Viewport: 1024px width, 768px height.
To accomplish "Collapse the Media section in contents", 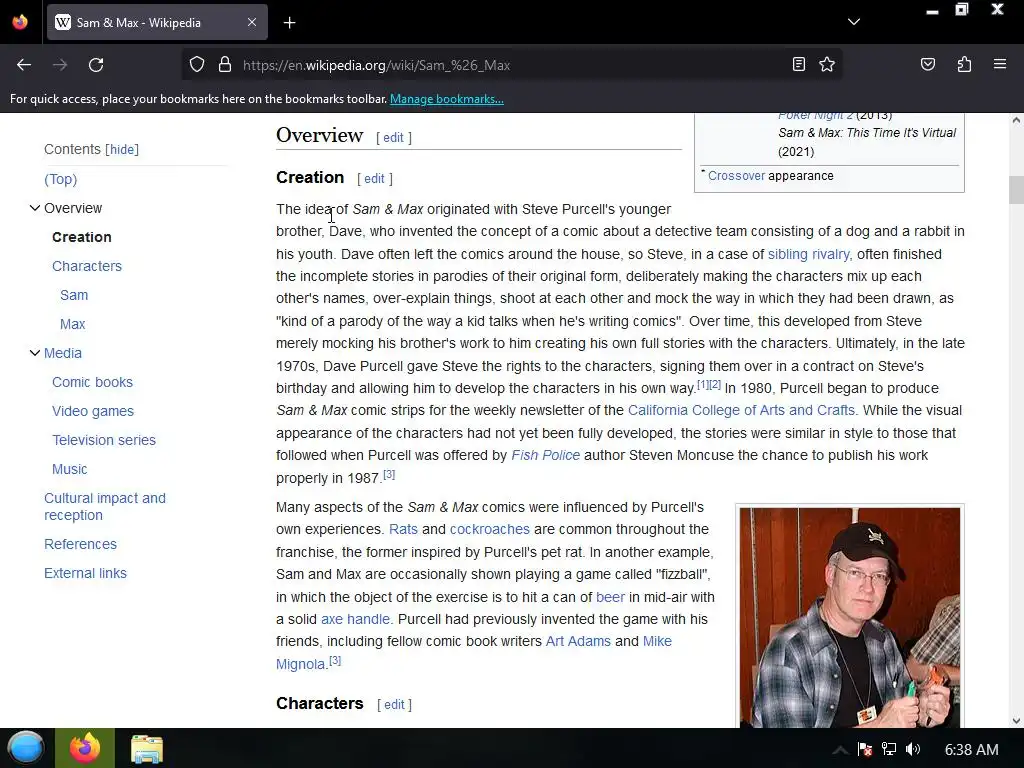I will point(35,353).
